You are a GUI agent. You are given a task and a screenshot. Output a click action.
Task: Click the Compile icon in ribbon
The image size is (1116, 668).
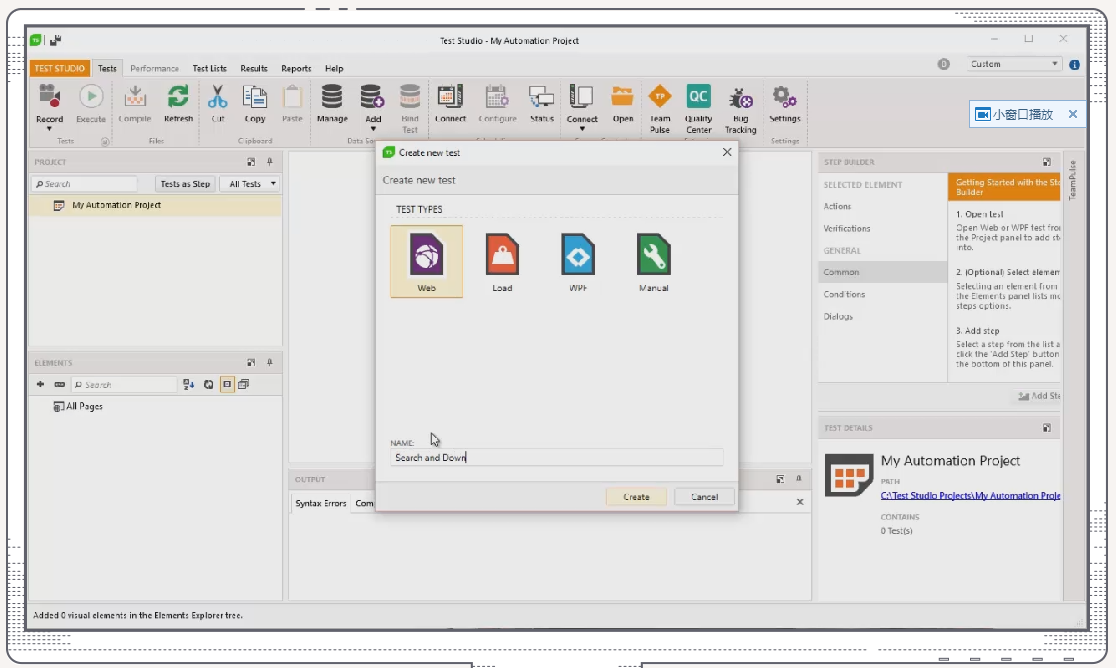135,97
